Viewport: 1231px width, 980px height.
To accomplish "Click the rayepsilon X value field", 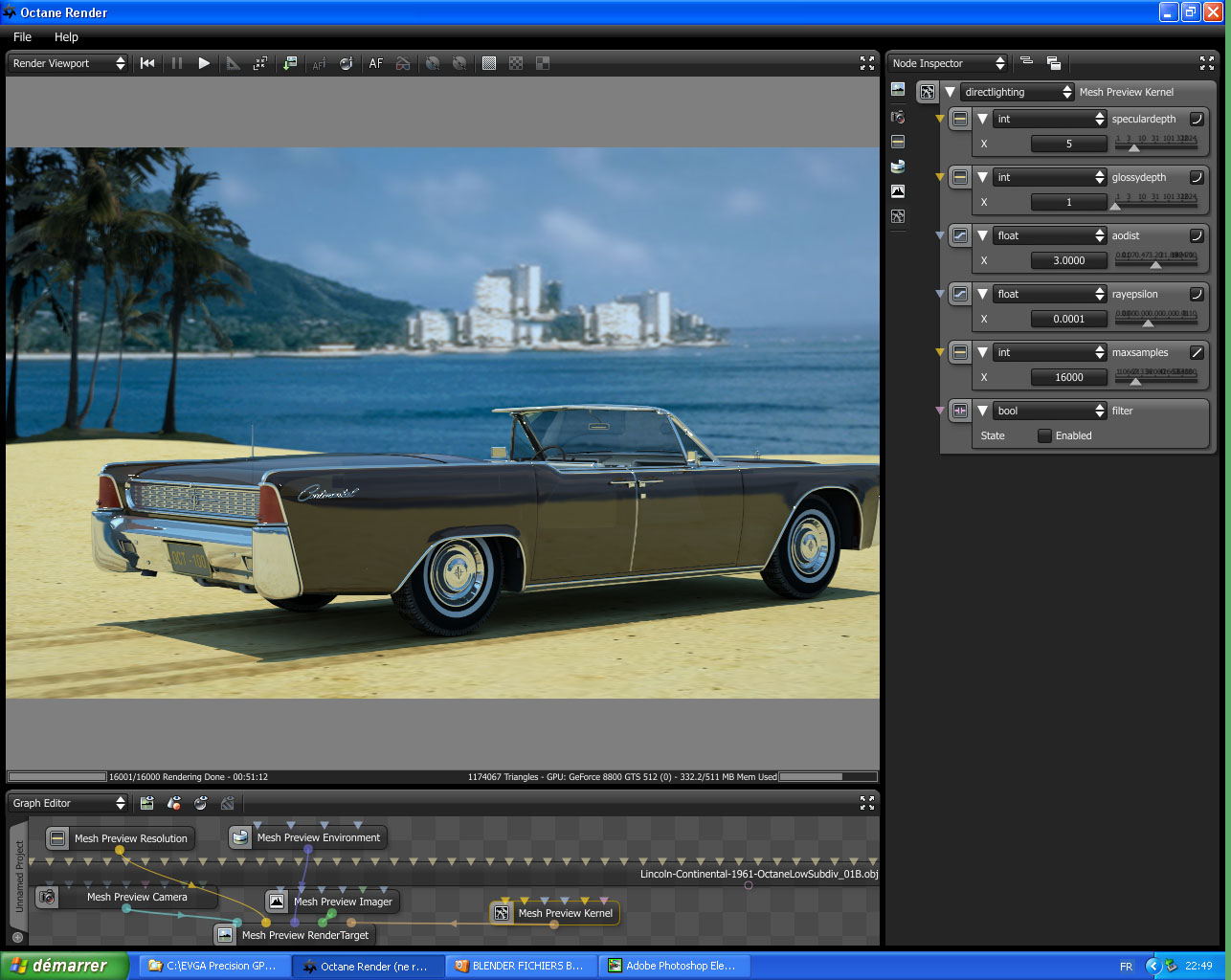I will [x=1069, y=319].
